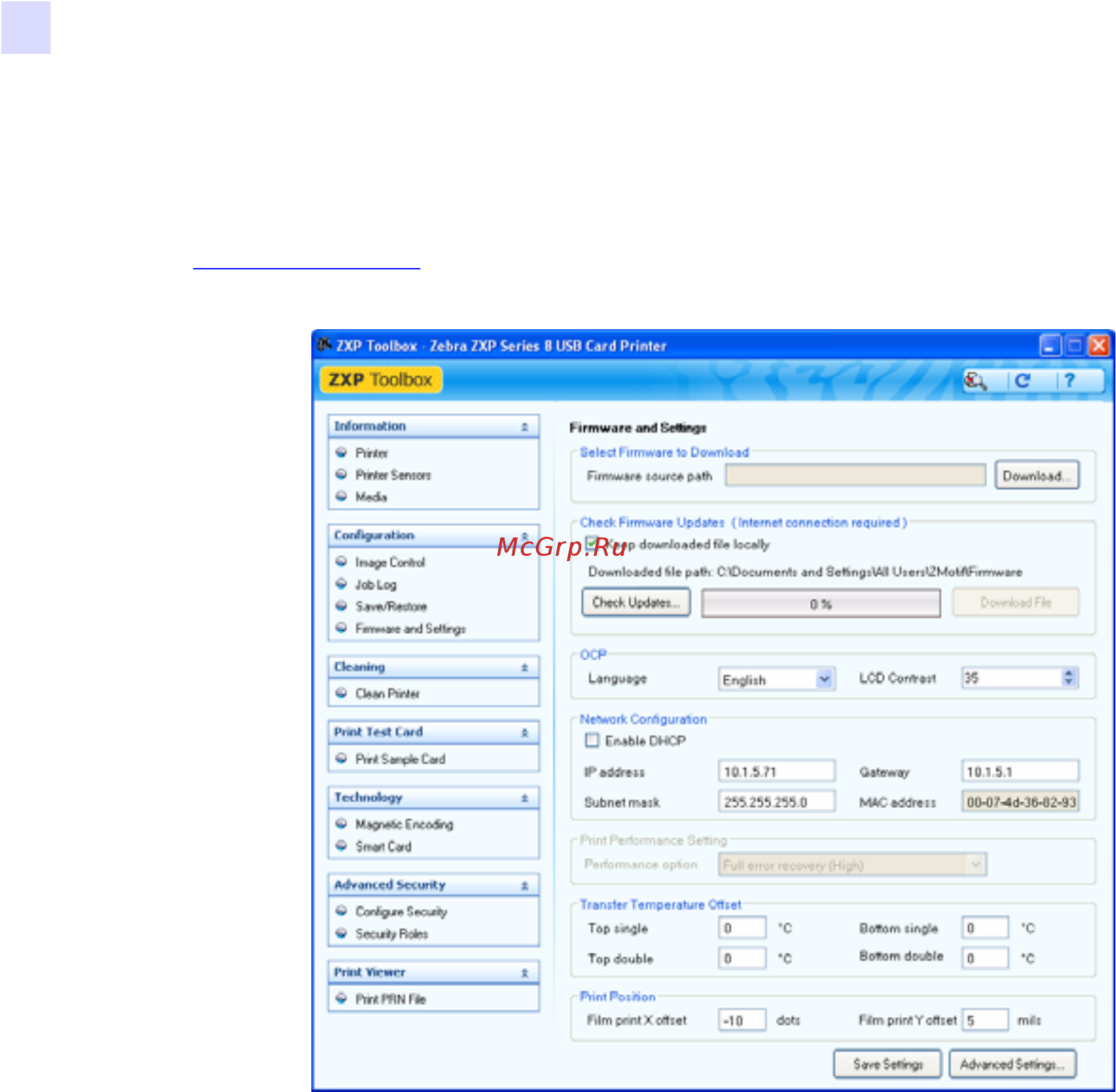Viewport: 1116px width, 1092px height.
Task: Open Printer information page
Action: (x=372, y=453)
